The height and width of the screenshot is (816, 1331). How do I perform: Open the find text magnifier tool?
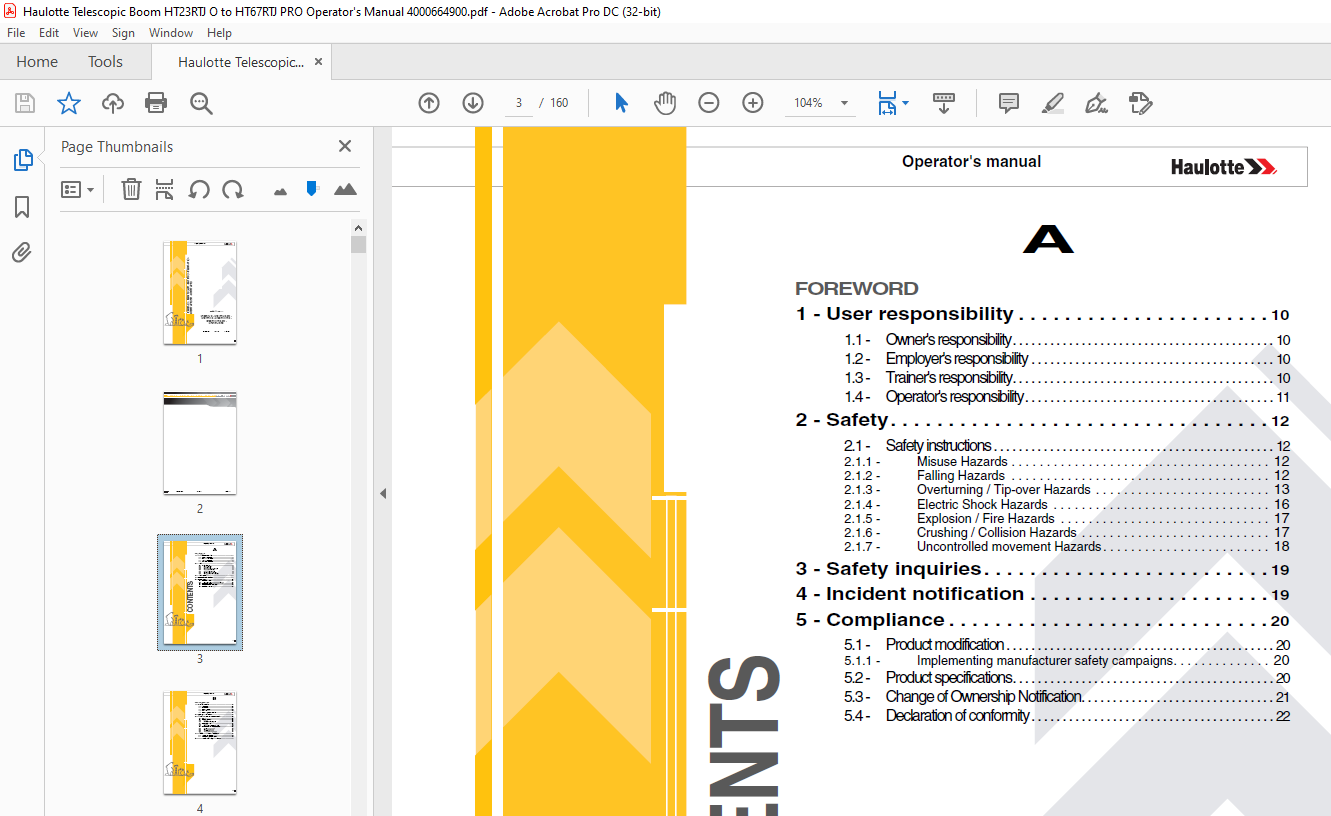point(201,103)
